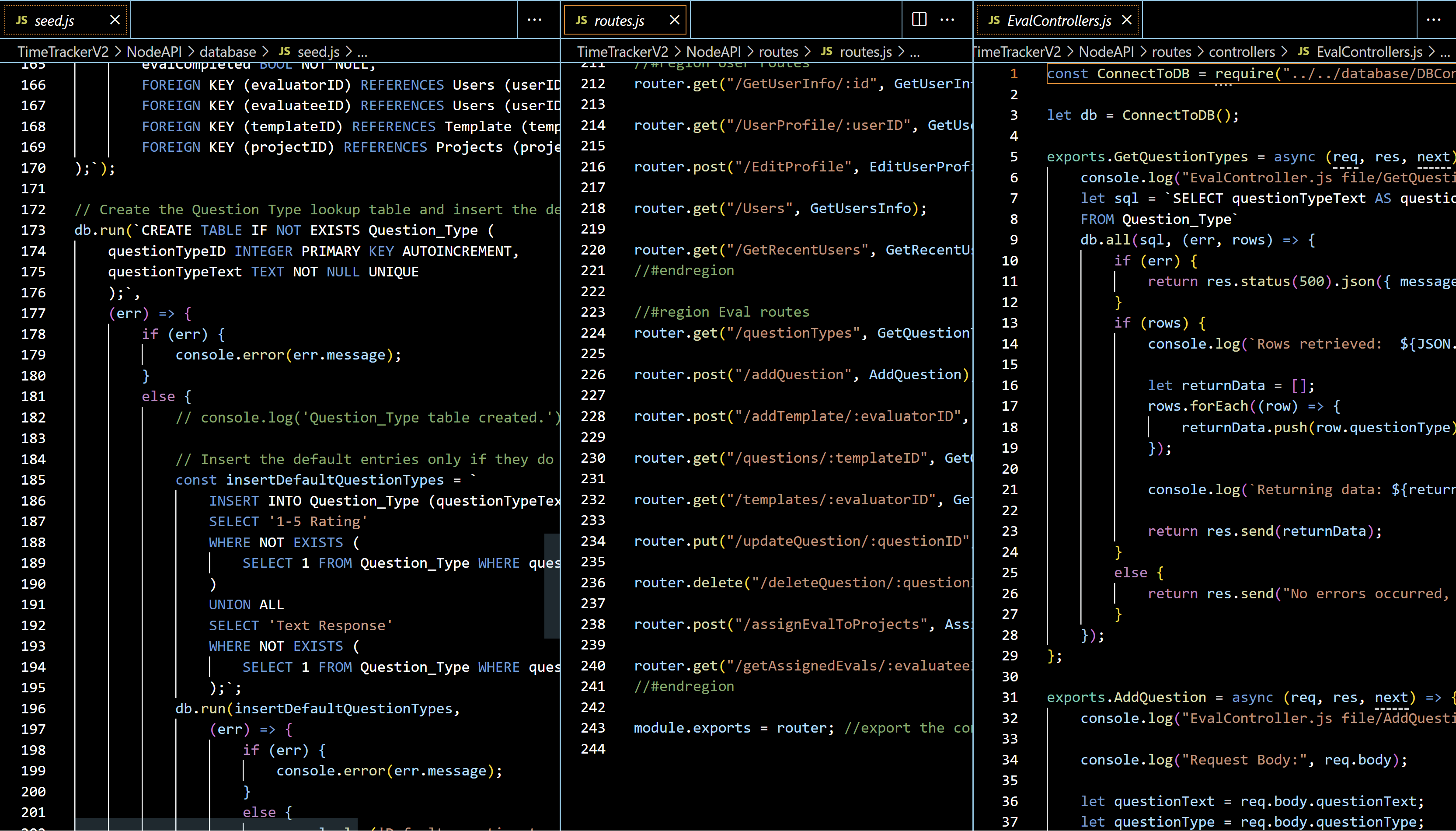Open more actions menu for EvalControllers.js editor group

[1434, 20]
